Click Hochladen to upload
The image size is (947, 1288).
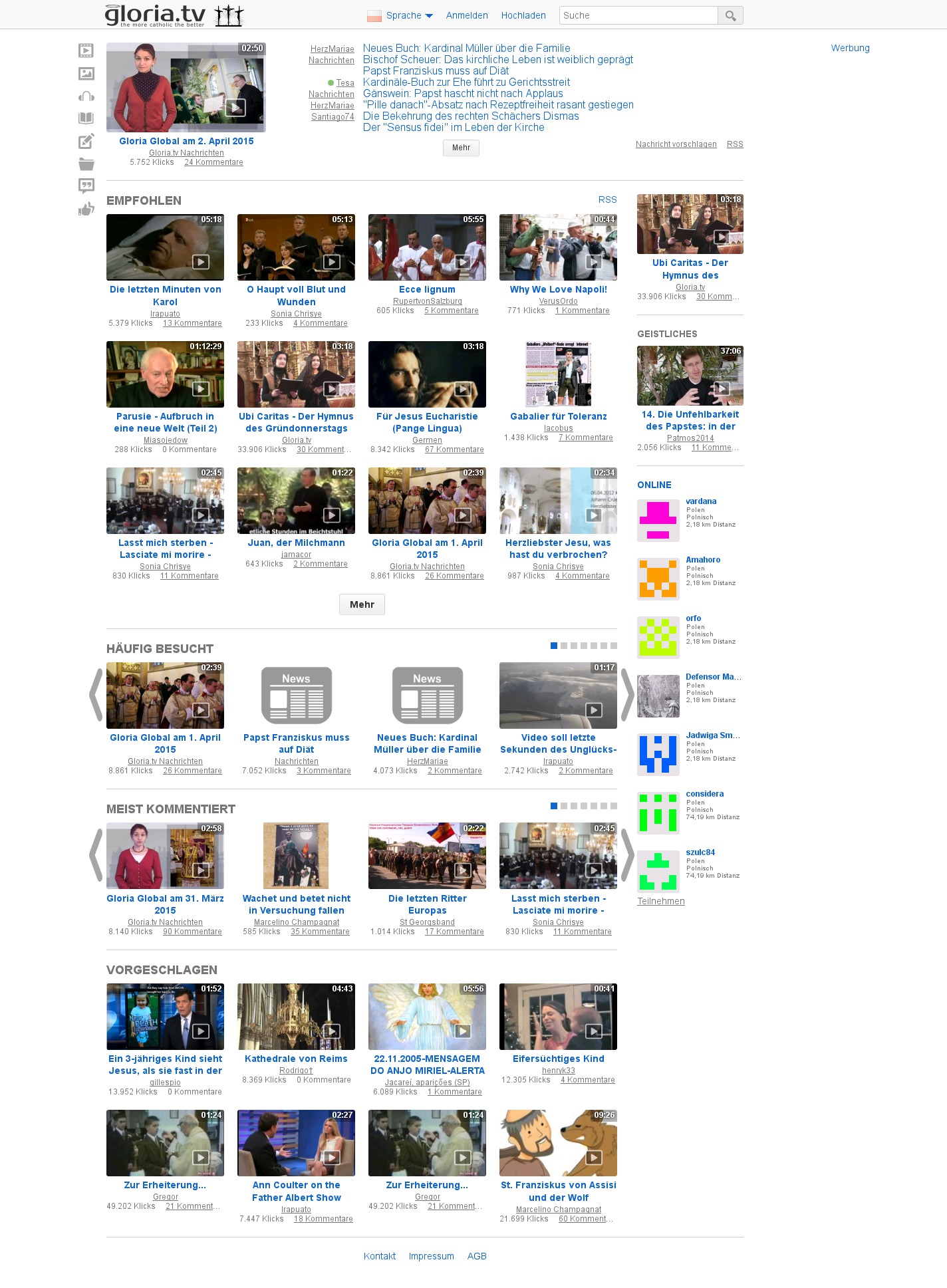coord(523,16)
